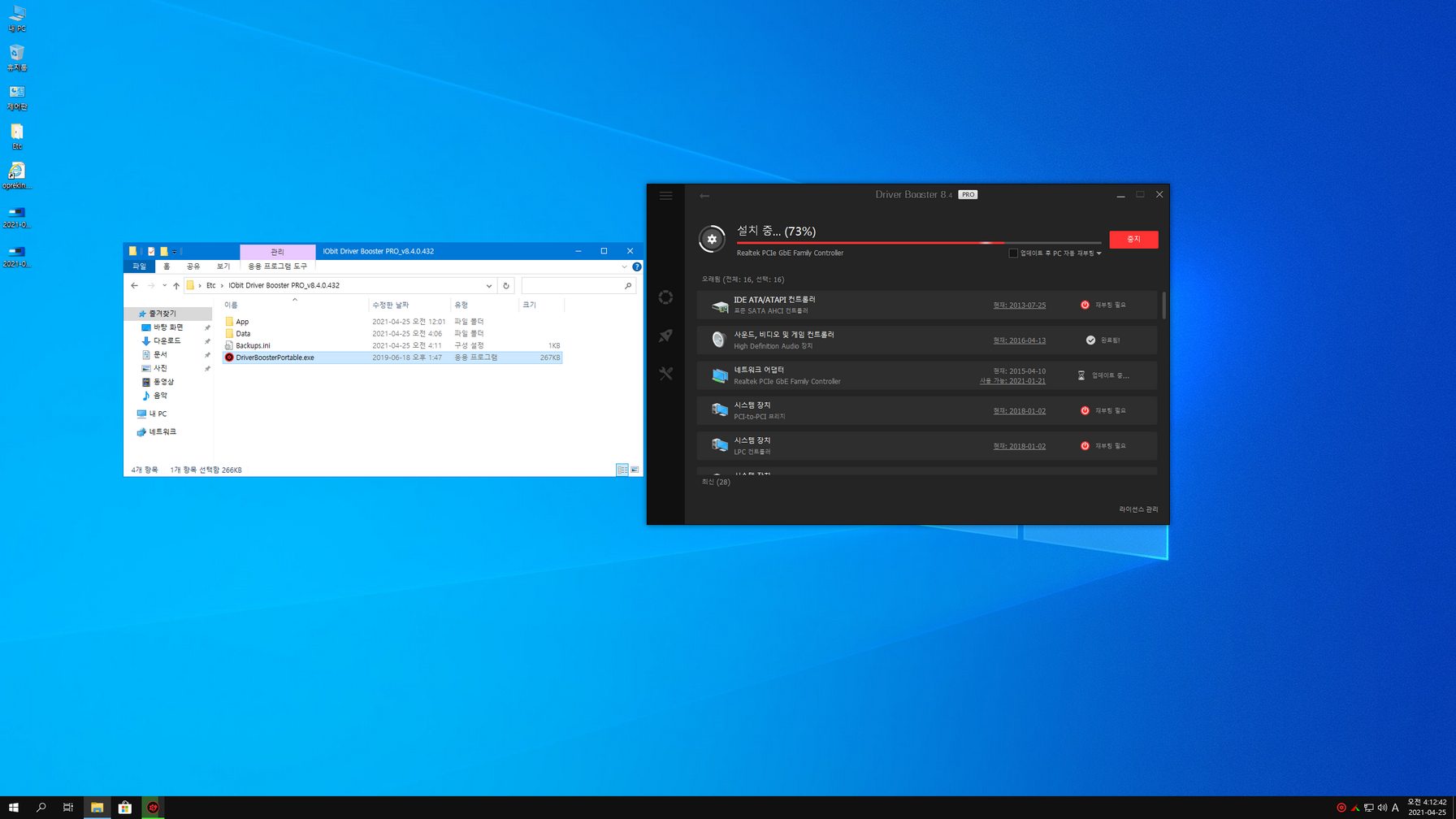Select the 오래됨 outdated section header
The height and width of the screenshot is (819, 1456).
pos(743,279)
